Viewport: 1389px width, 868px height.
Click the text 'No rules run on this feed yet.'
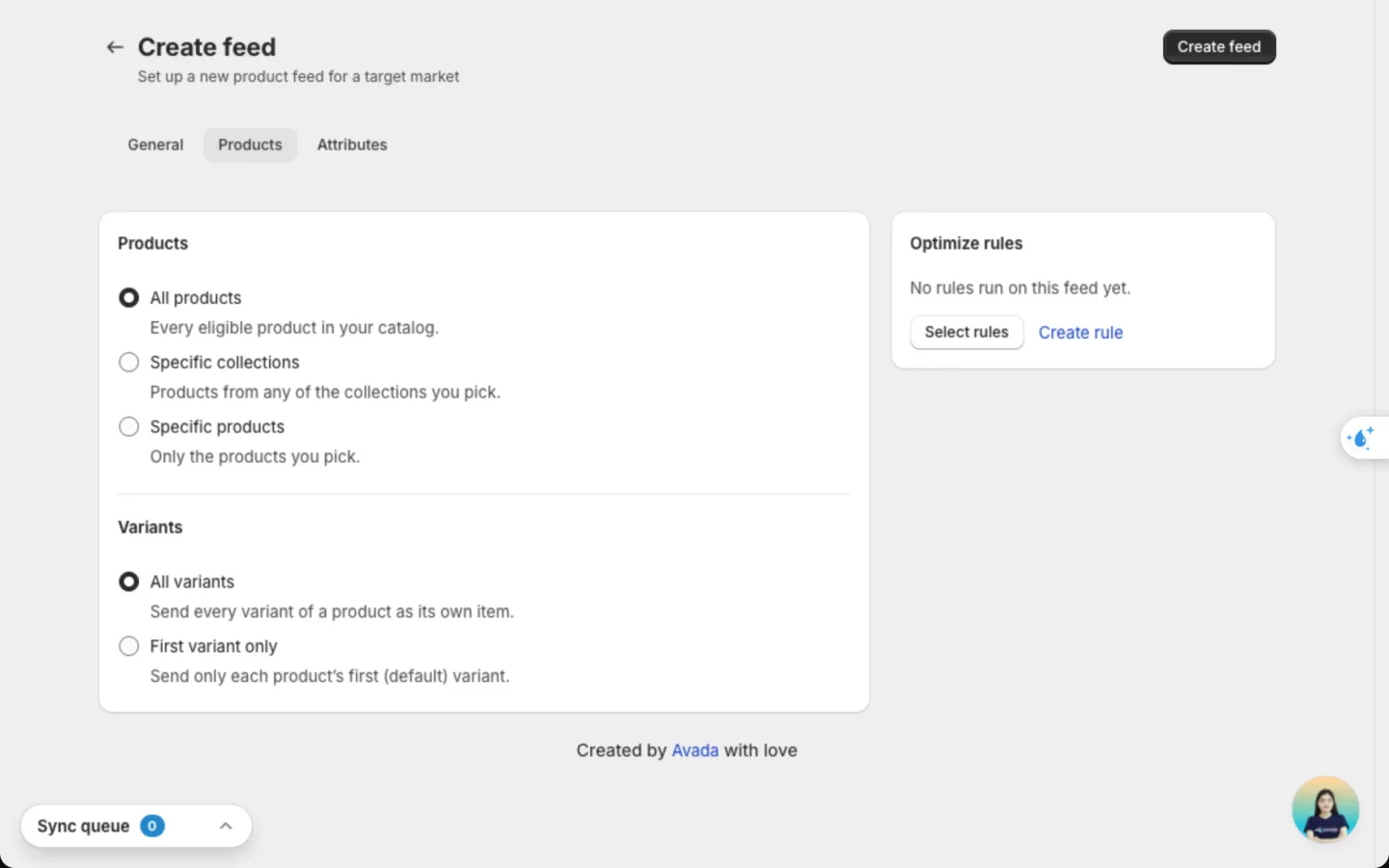(x=1020, y=288)
